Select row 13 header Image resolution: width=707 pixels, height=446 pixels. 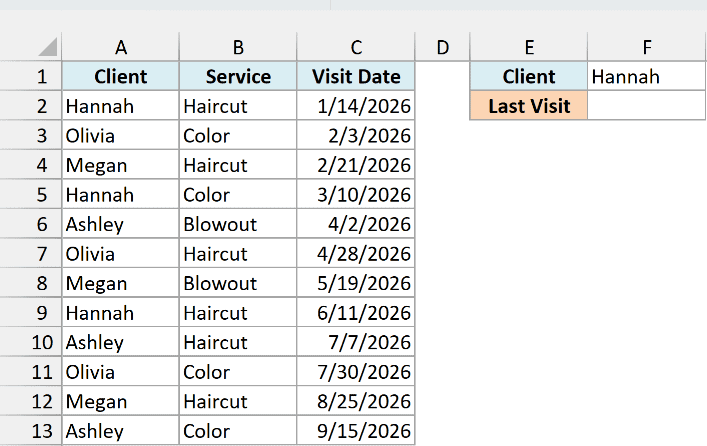coord(31,431)
